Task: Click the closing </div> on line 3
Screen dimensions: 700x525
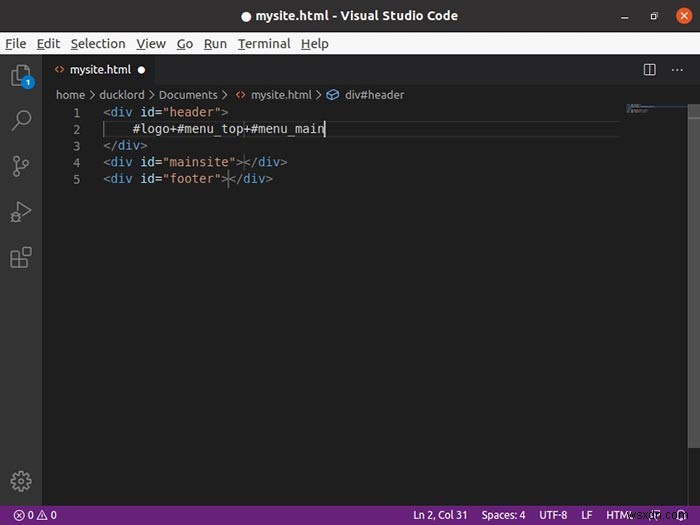Action: tap(125, 146)
